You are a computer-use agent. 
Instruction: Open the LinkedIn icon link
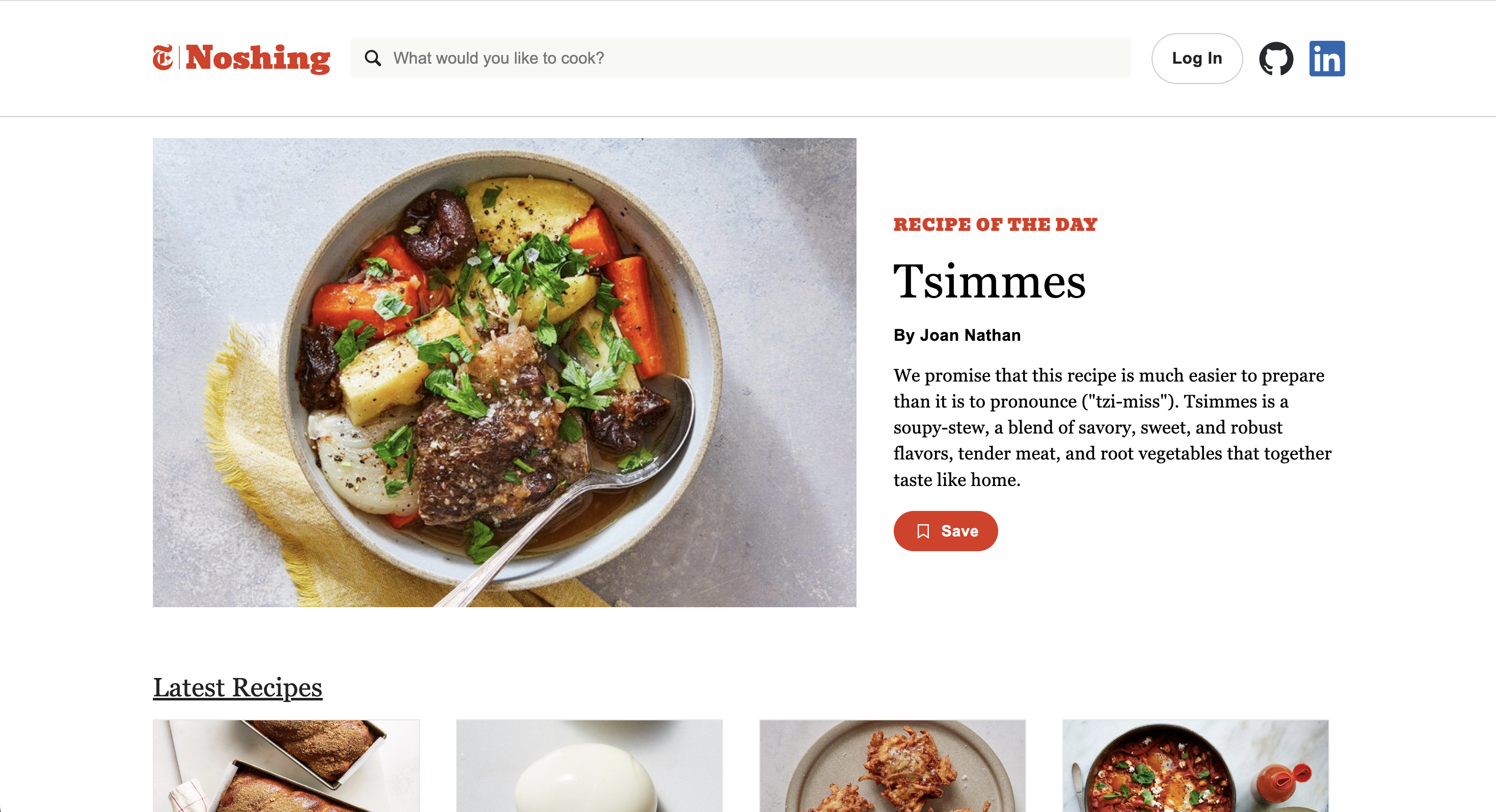(x=1327, y=59)
